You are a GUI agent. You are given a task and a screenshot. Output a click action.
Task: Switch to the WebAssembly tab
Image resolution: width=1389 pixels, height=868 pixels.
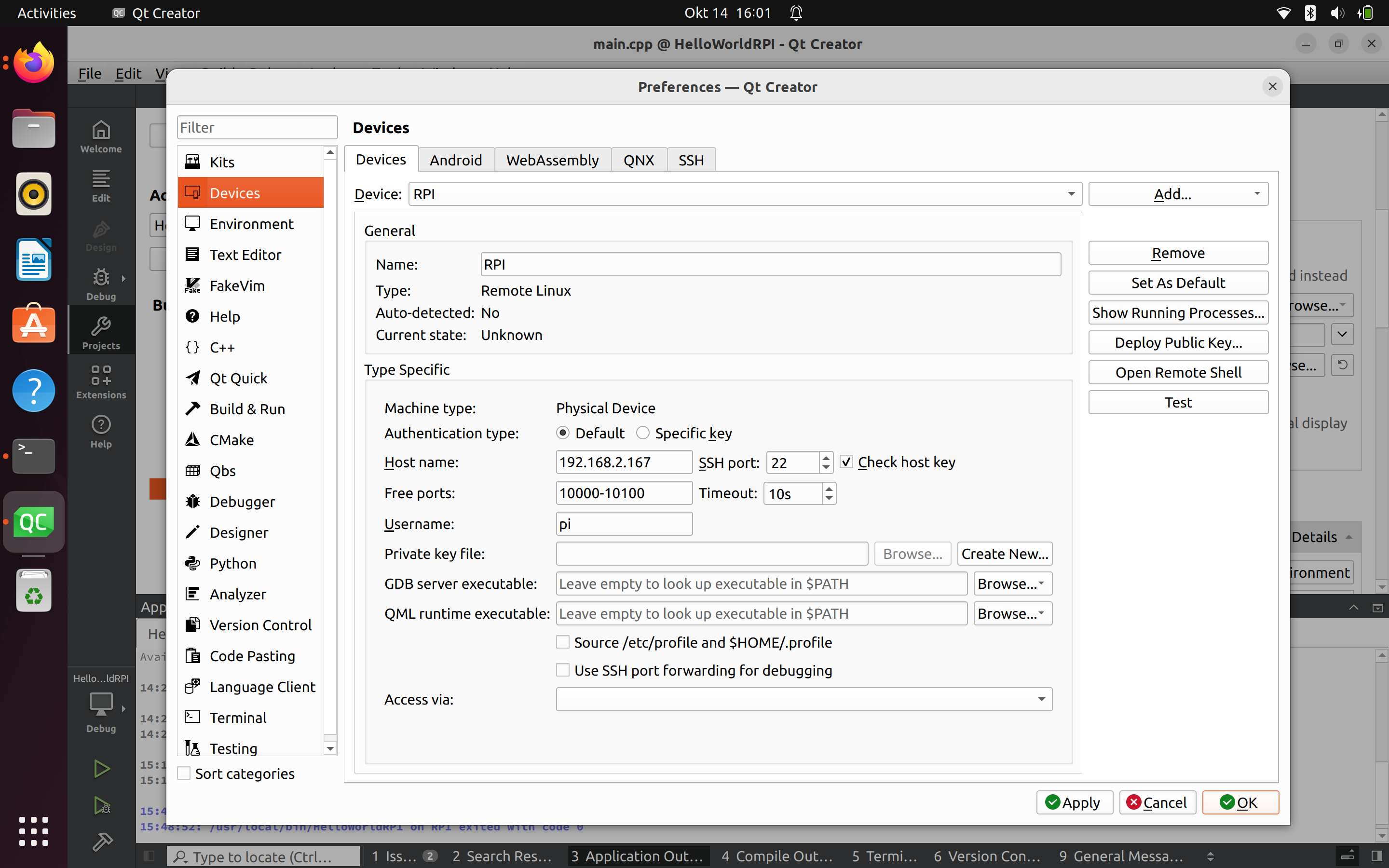(x=552, y=160)
